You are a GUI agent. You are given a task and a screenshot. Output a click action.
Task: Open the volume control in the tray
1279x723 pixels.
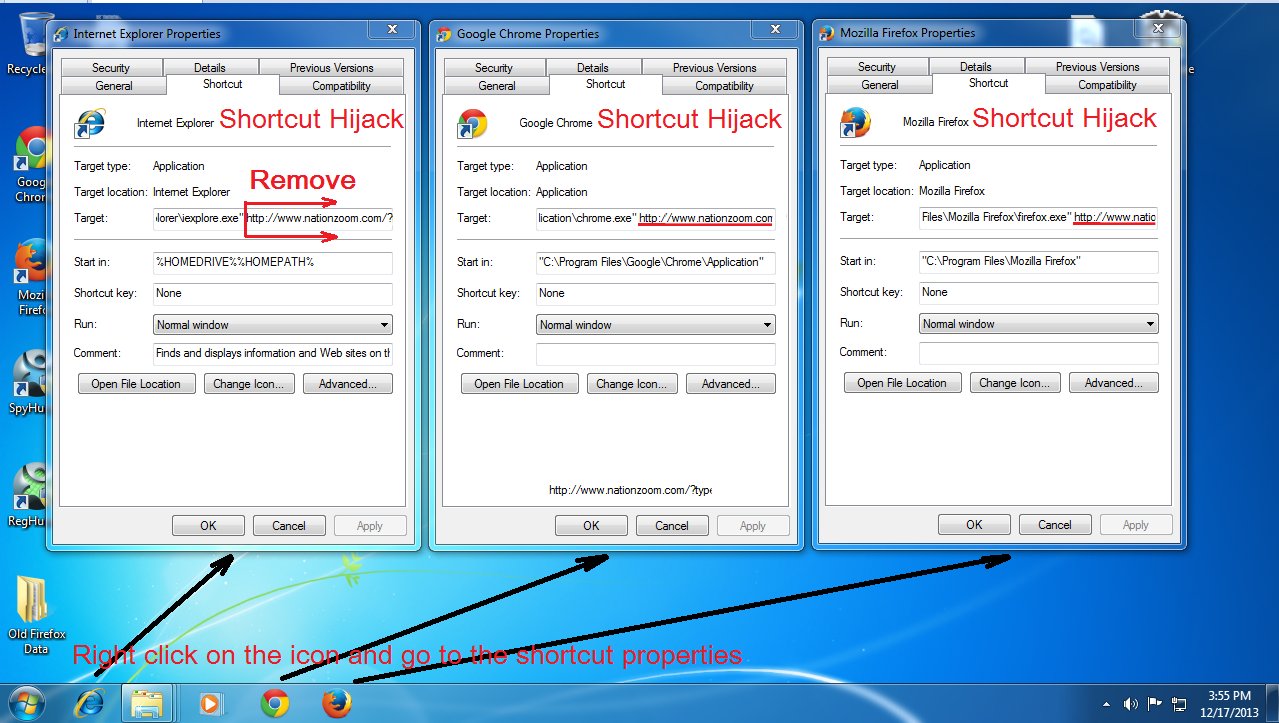click(x=1131, y=704)
